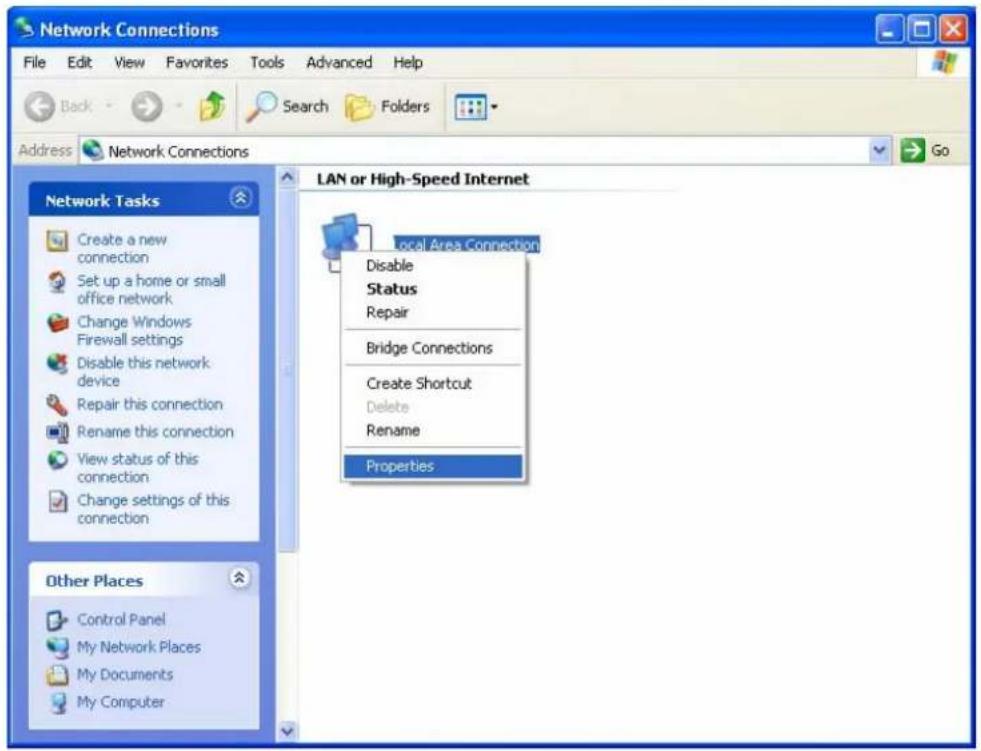Viewport: 981px width, 751px height.
Task: Click Repair this connection link
Action: [150, 404]
